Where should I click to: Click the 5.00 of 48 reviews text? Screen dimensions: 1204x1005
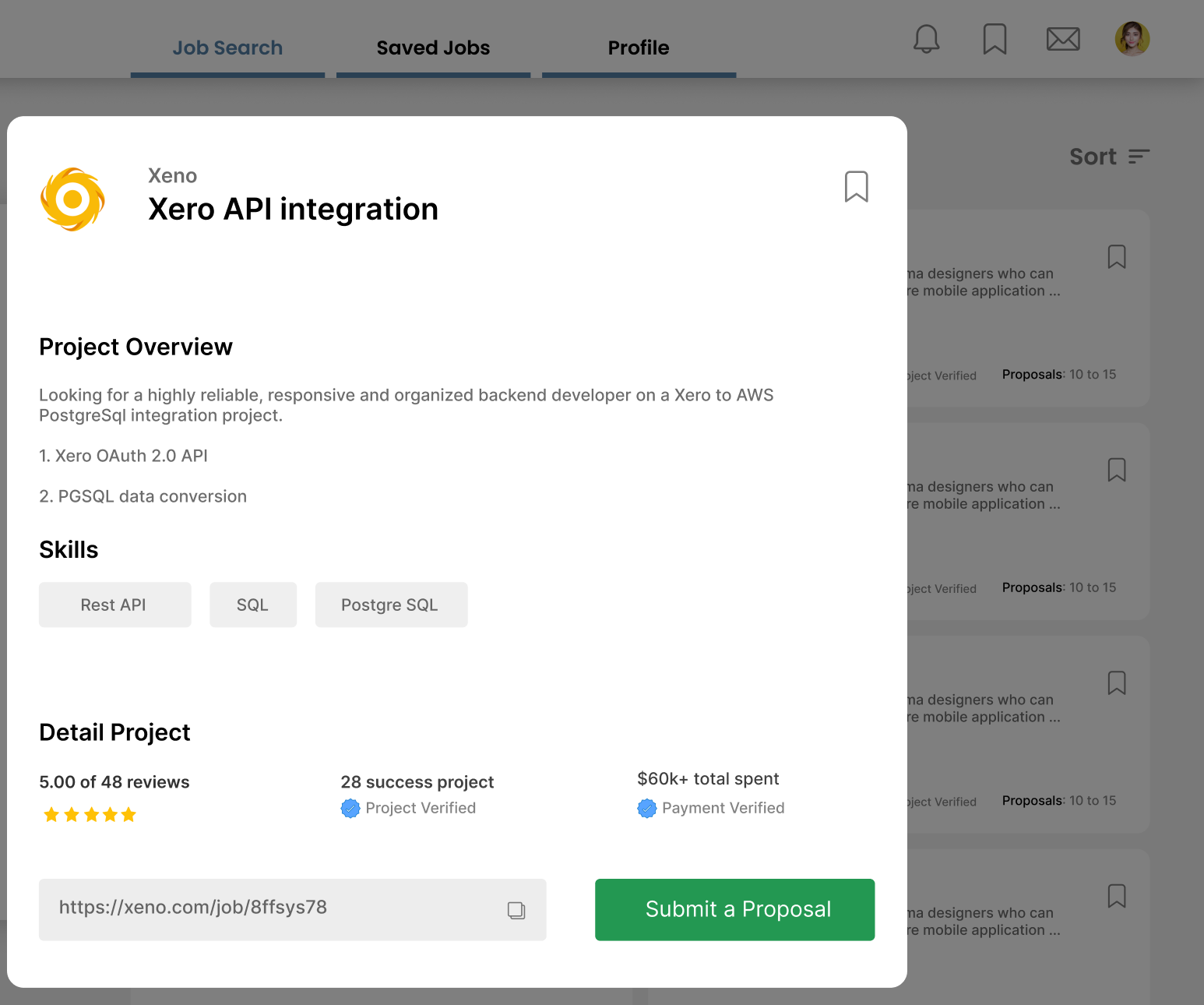pyautogui.click(x=114, y=782)
